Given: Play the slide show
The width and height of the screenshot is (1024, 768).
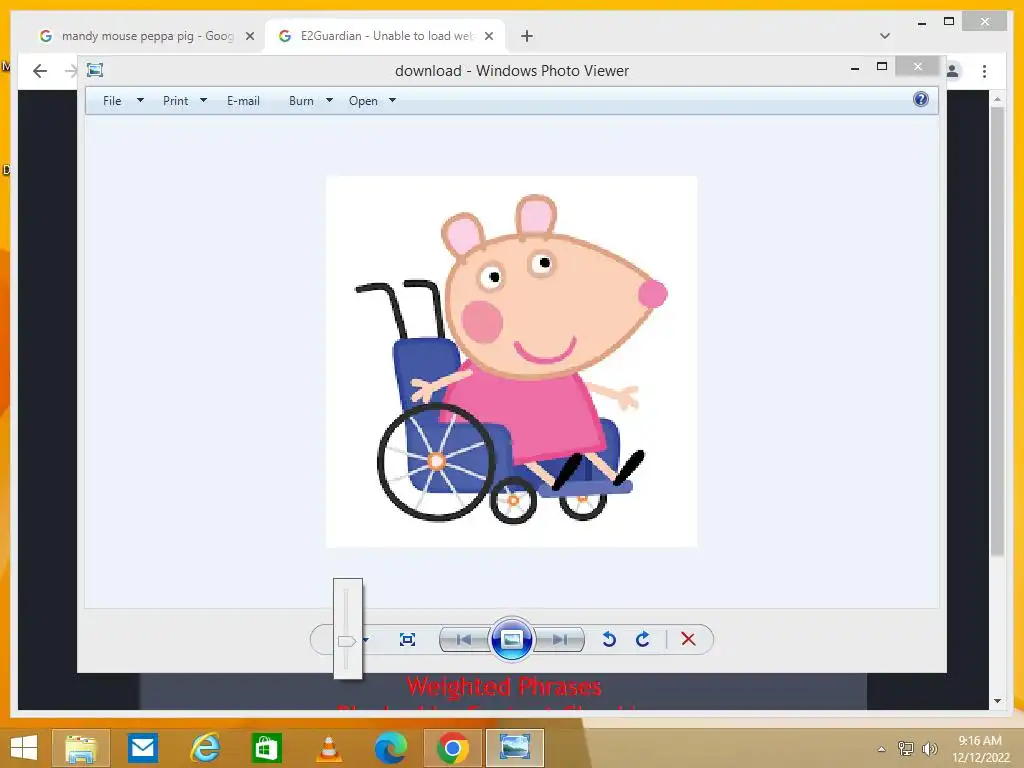Looking at the screenshot, I should point(511,639).
